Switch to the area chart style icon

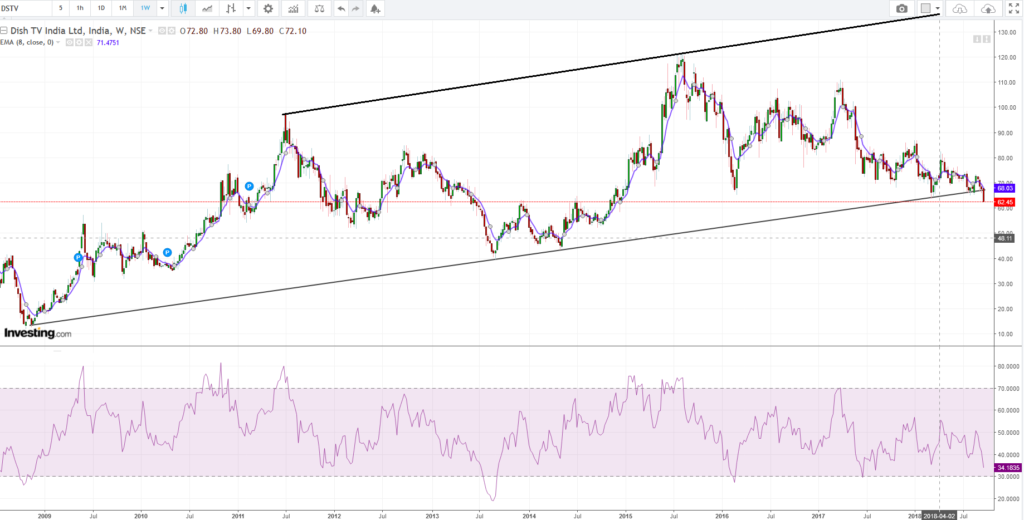pyautogui.click(x=207, y=8)
